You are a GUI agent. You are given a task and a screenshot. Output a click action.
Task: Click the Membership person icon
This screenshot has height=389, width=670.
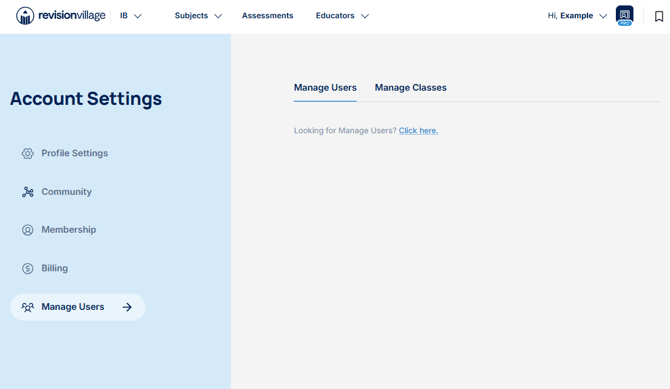coord(28,230)
